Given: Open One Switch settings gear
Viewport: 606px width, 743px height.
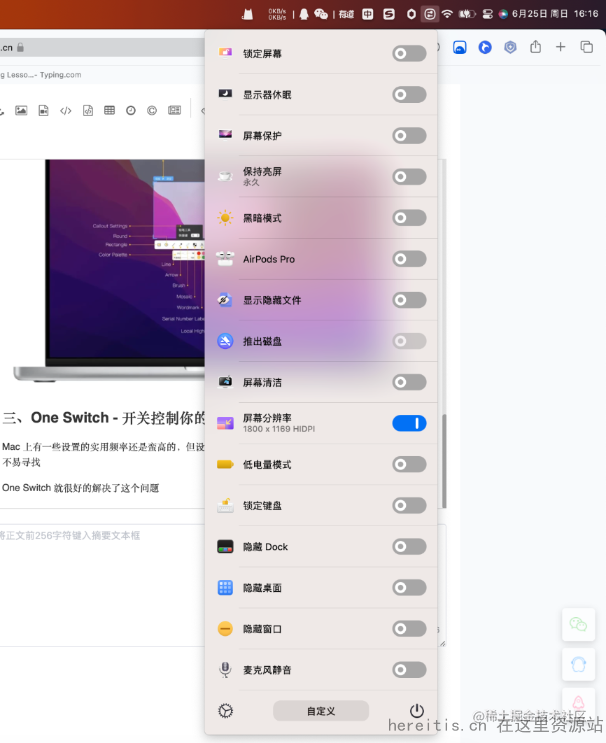Looking at the screenshot, I should 226,711.
